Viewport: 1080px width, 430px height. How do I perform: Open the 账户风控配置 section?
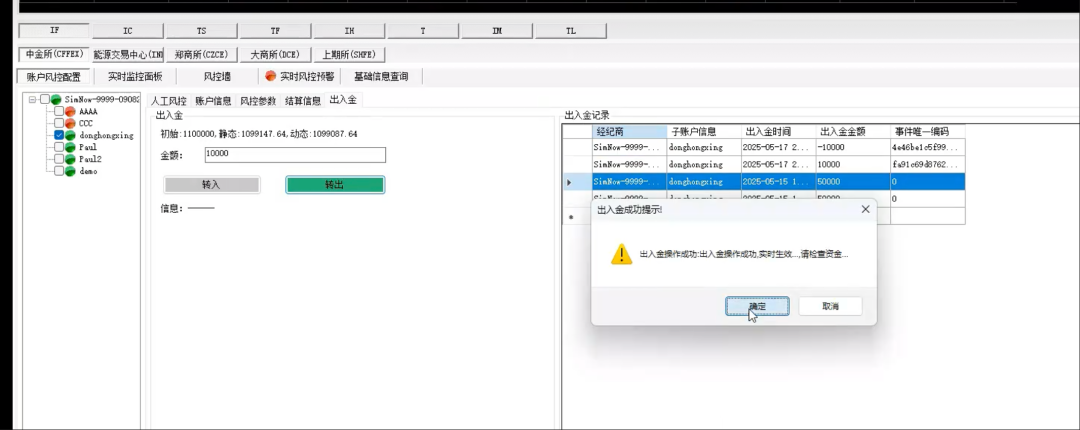tap(53, 76)
